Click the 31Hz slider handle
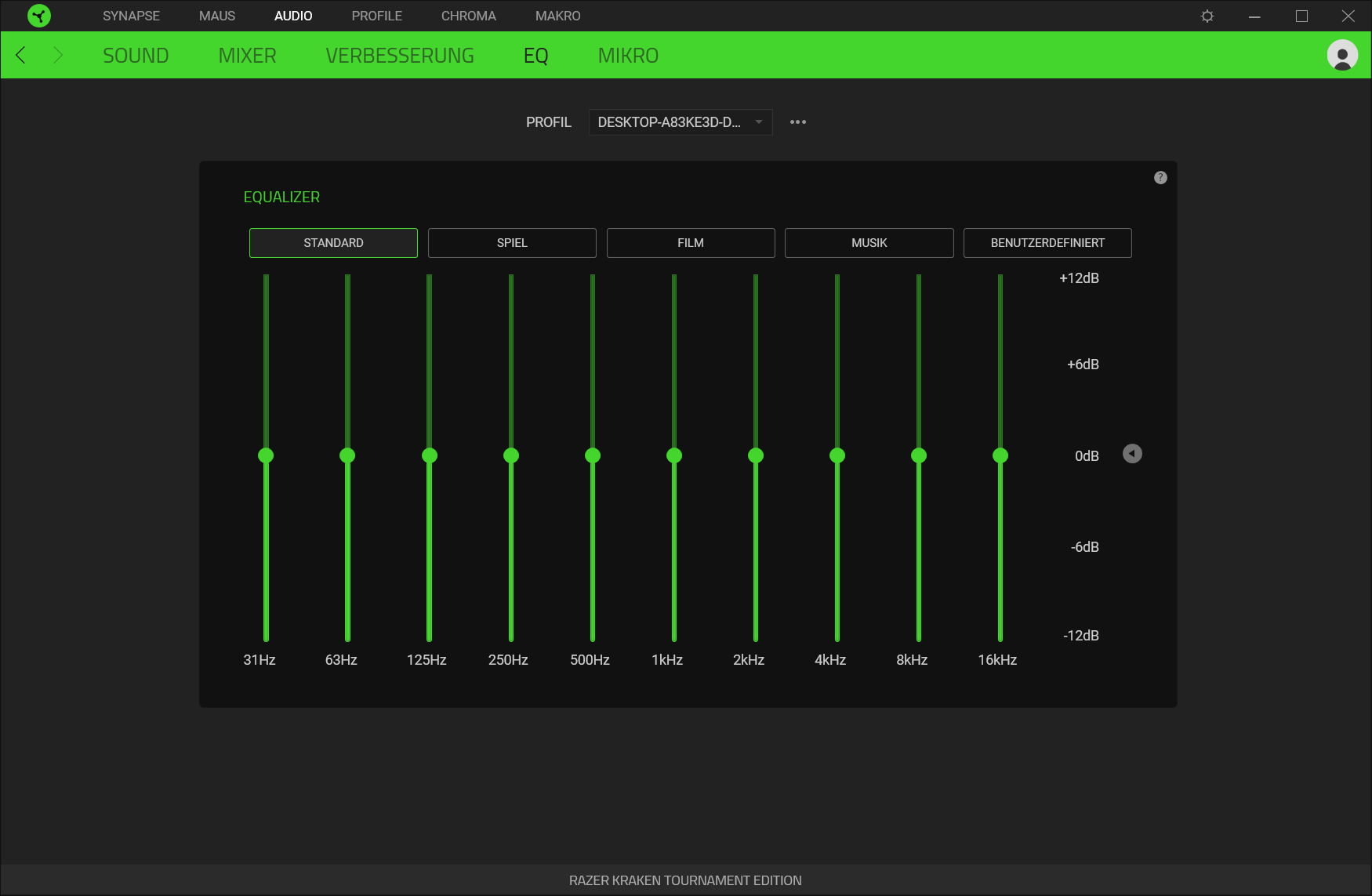Screen dimensions: 1372x896 266,455
